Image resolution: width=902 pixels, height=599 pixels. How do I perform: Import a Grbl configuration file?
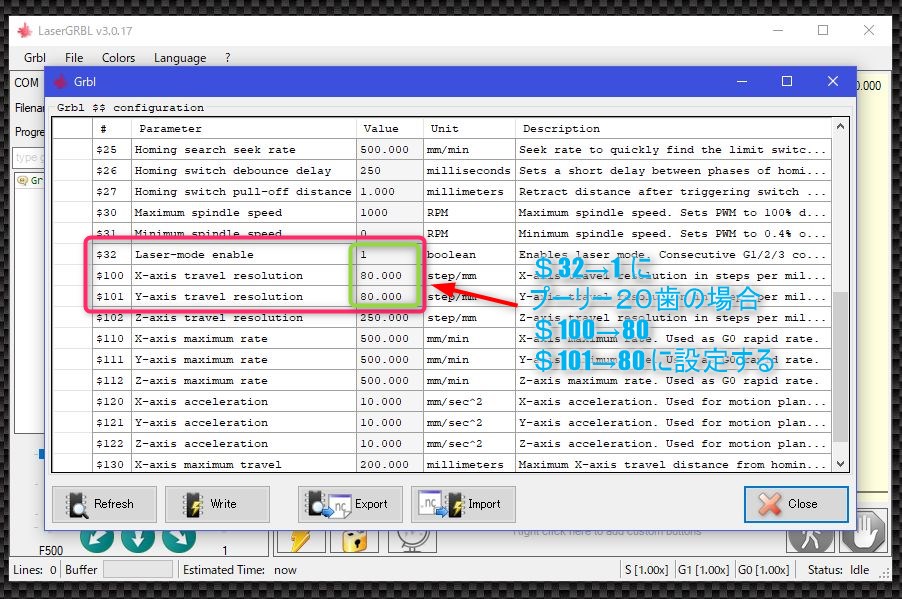pyautogui.click(x=463, y=504)
